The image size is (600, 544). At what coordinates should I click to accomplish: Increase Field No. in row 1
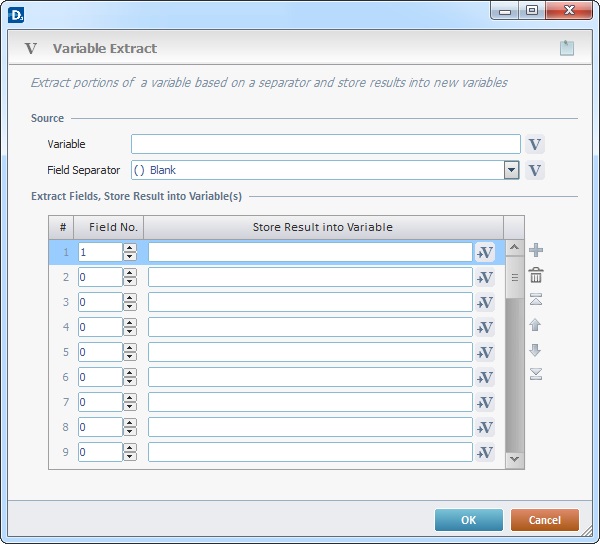(x=130, y=248)
